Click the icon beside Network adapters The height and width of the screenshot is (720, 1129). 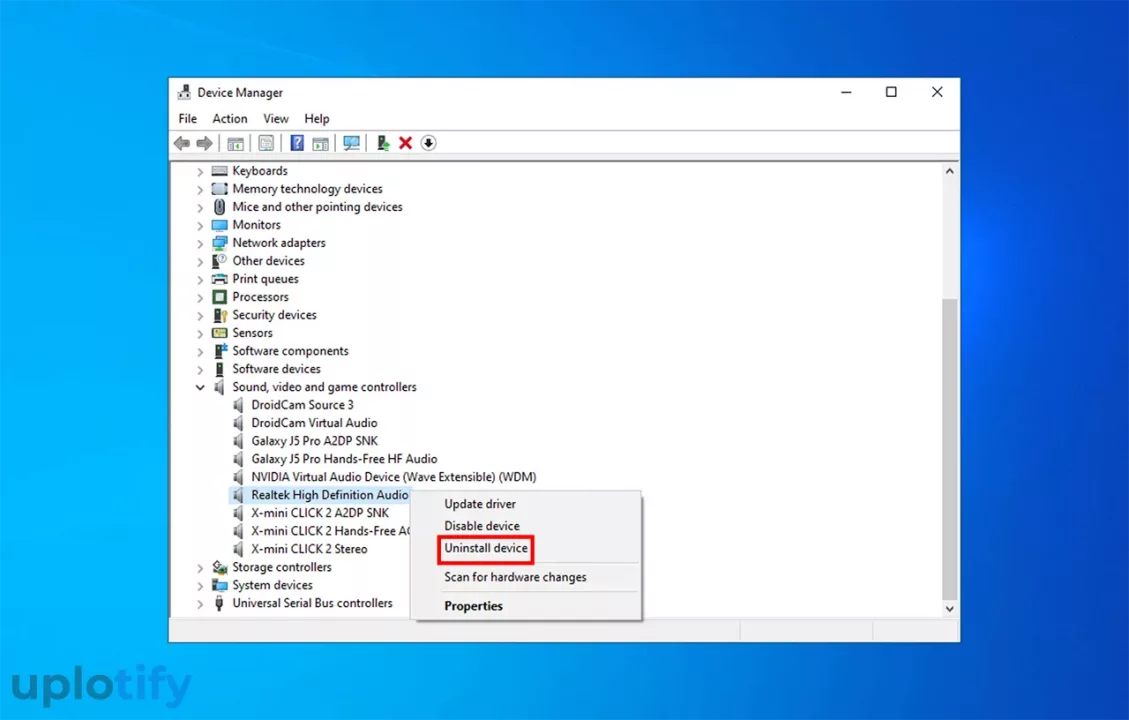220,243
